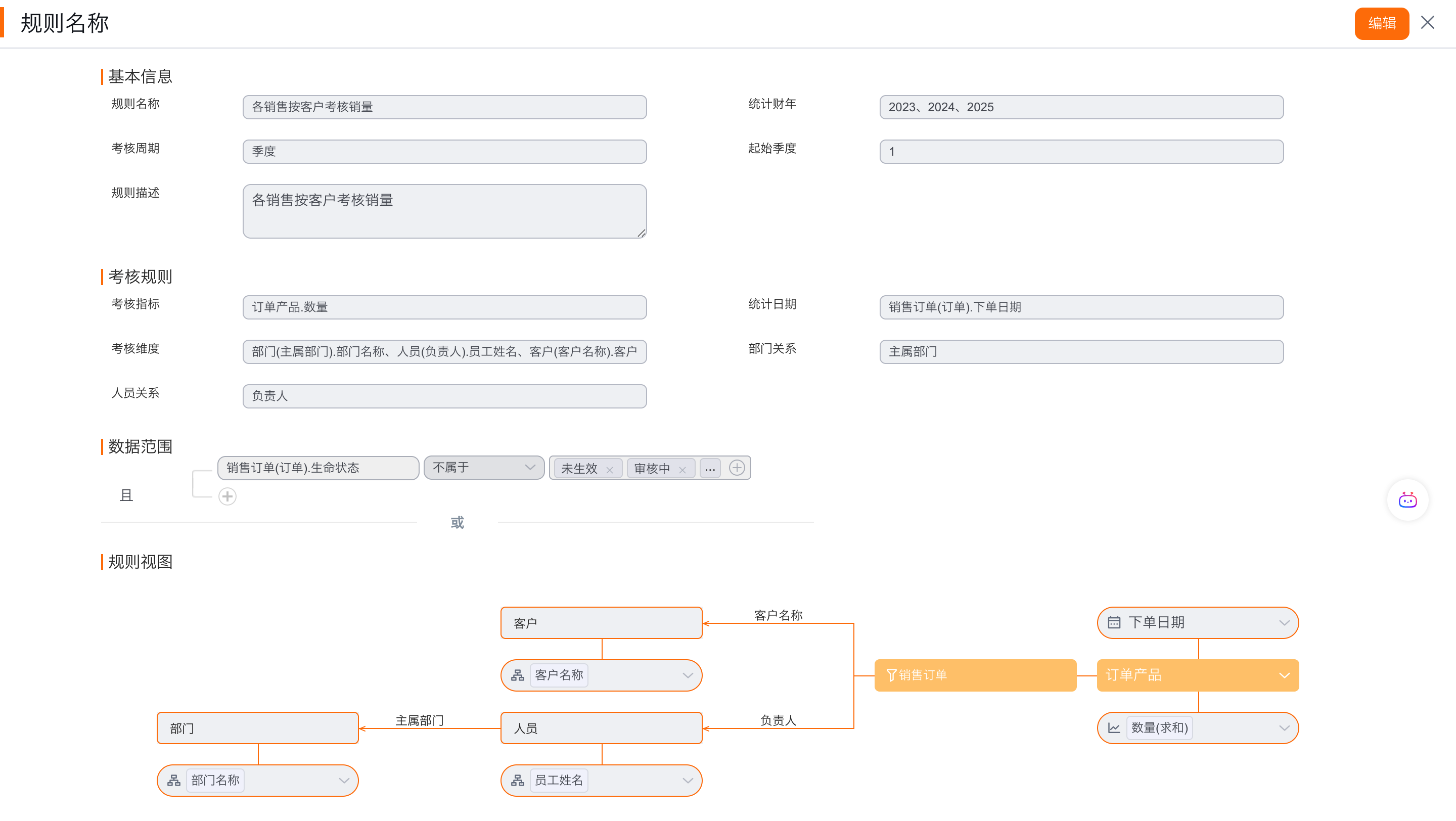Screen dimensions: 1456x821
Task: Expand the 客户名称 dropdown chevron
Action: 688,675
